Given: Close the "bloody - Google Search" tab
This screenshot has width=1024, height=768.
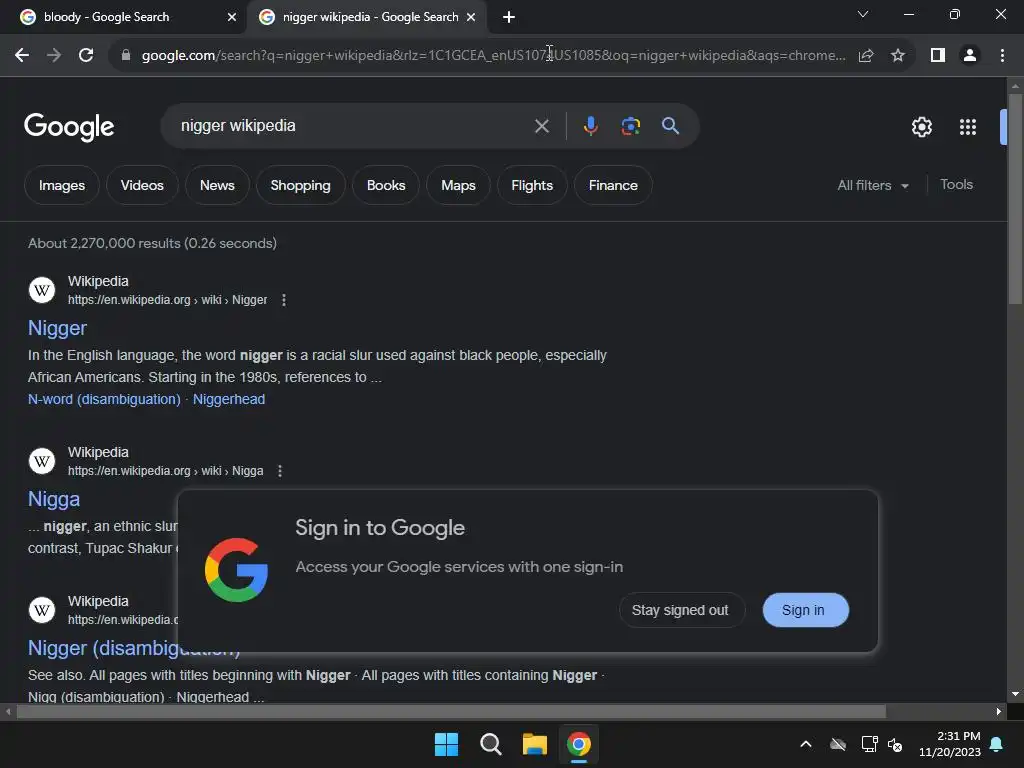Looking at the screenshot, I should point(231,17).
